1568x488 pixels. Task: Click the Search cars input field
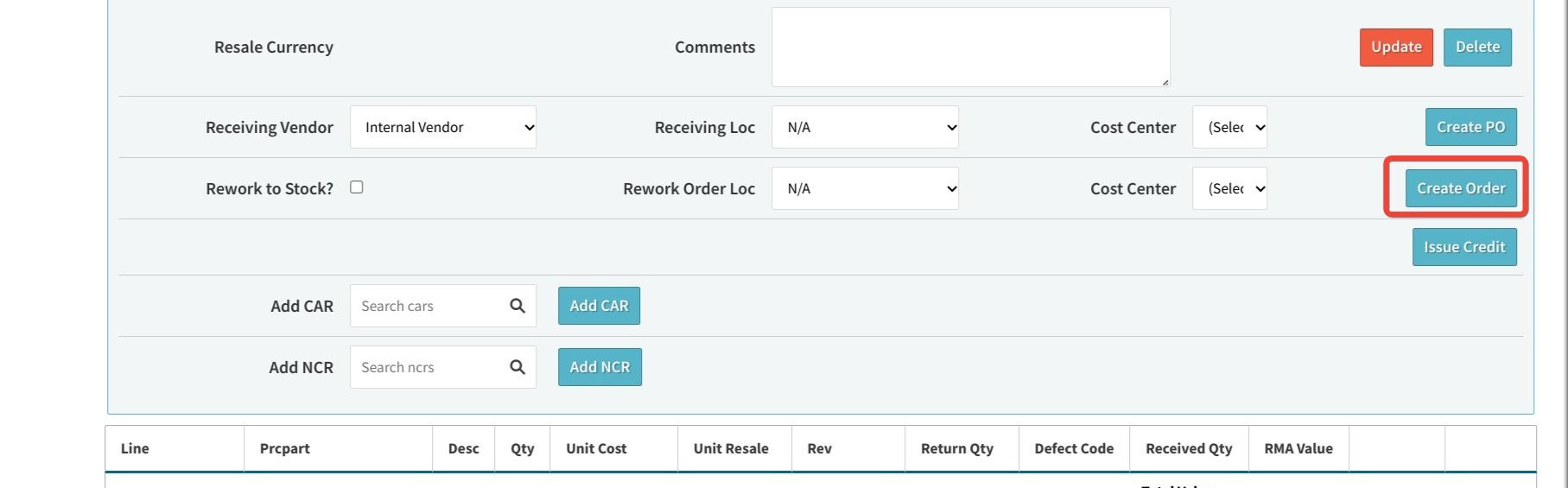[428, 306]
